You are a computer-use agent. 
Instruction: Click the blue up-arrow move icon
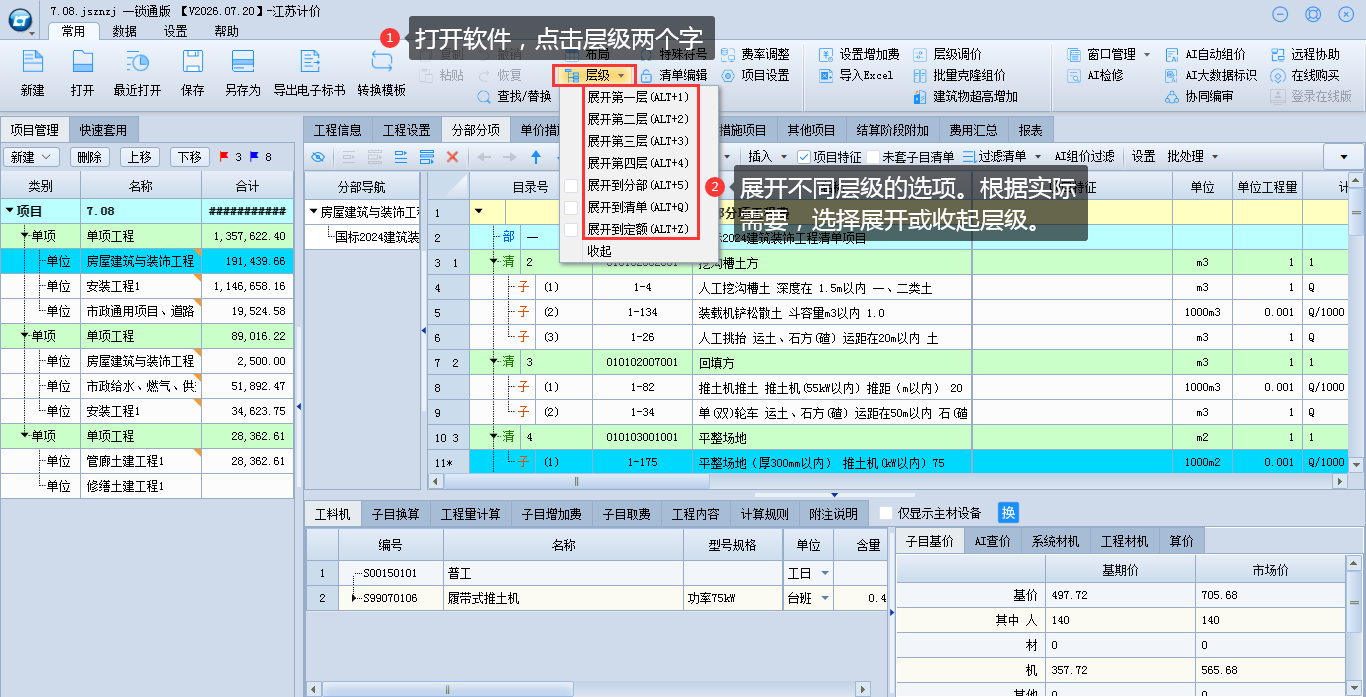pyautogui.click(x=536, y=157)
